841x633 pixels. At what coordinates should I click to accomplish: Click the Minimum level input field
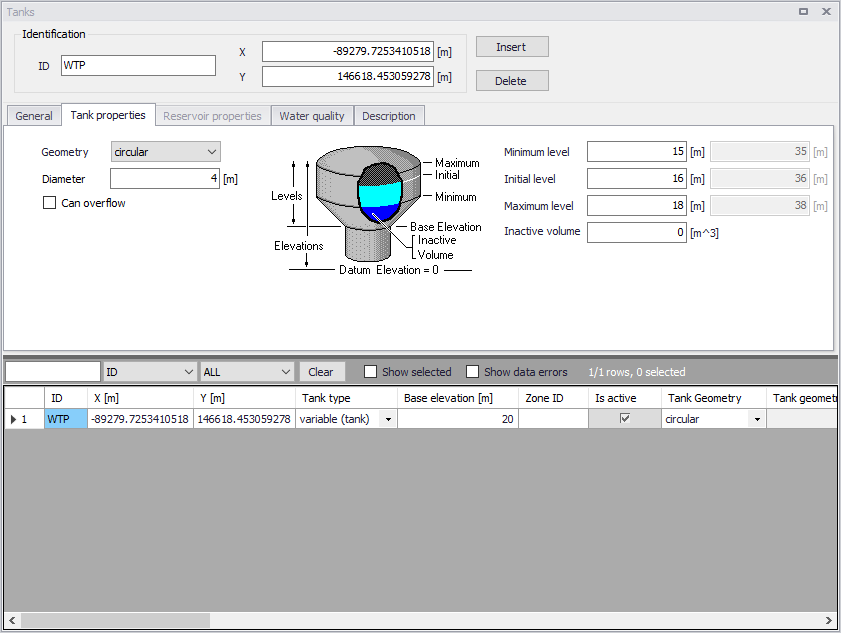pyautogui.click(x=637, y=151)
